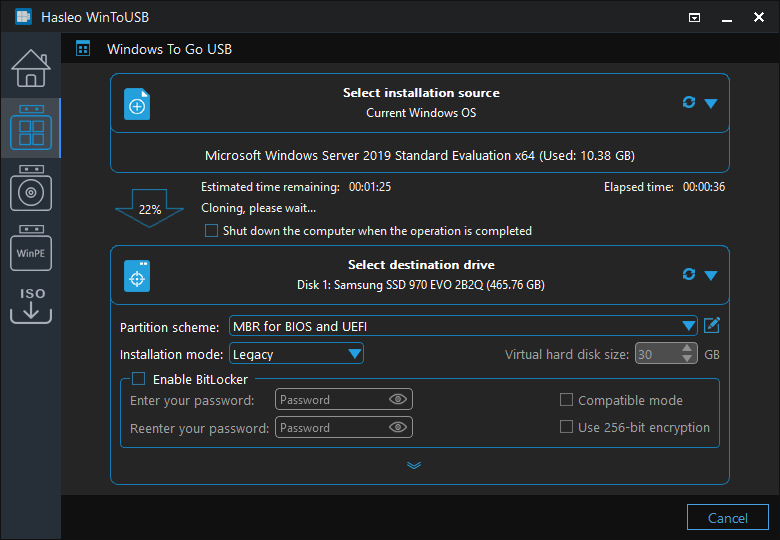Screen dimensions: 780x540
Task: Click the Elapsed time value 00:00:36
Action: (x=704, y=187)
